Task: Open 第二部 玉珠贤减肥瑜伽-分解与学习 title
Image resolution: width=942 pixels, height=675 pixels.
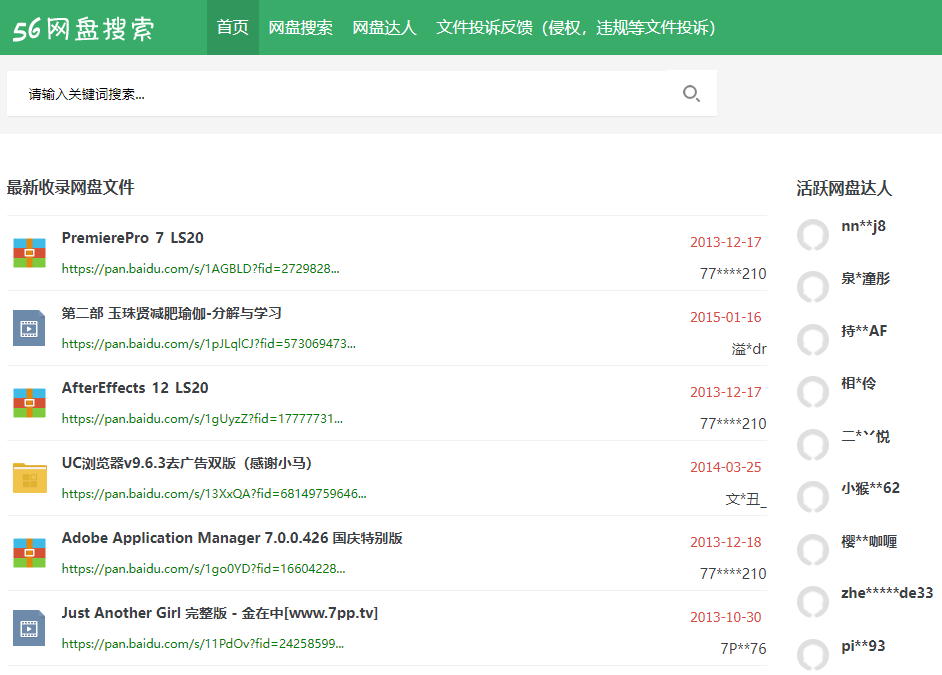Action: pyautogui.click(x=172, y=313)
